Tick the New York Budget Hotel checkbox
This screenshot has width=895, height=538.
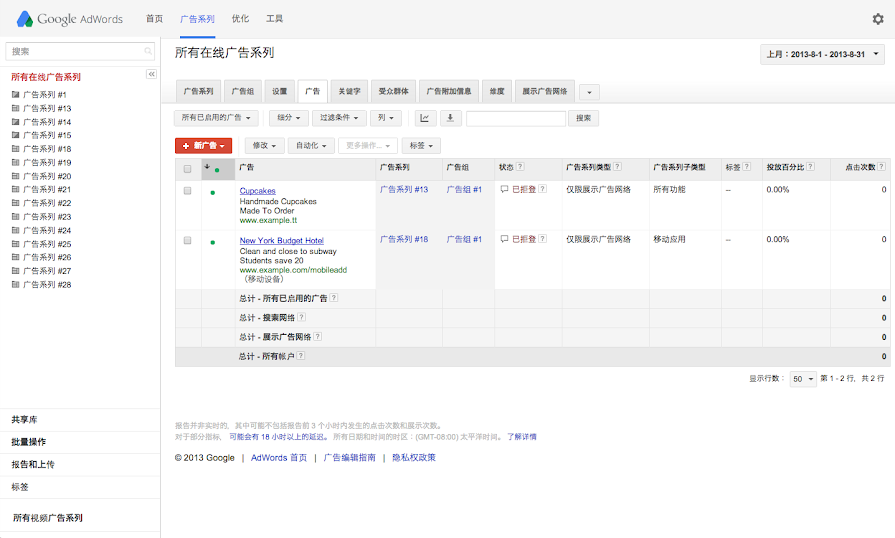pos(187,240)
